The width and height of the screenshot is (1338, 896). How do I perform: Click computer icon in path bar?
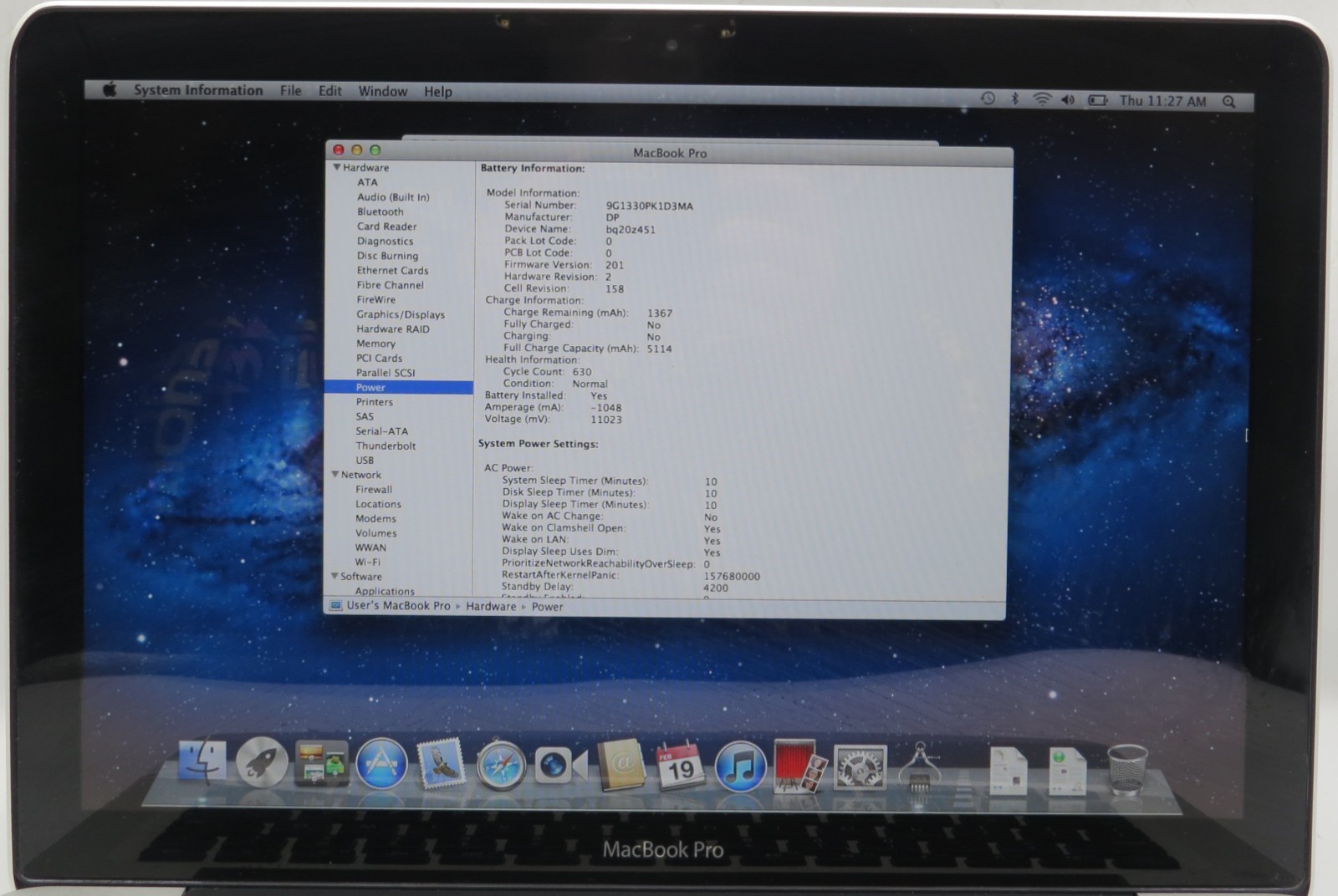[335, 605]
